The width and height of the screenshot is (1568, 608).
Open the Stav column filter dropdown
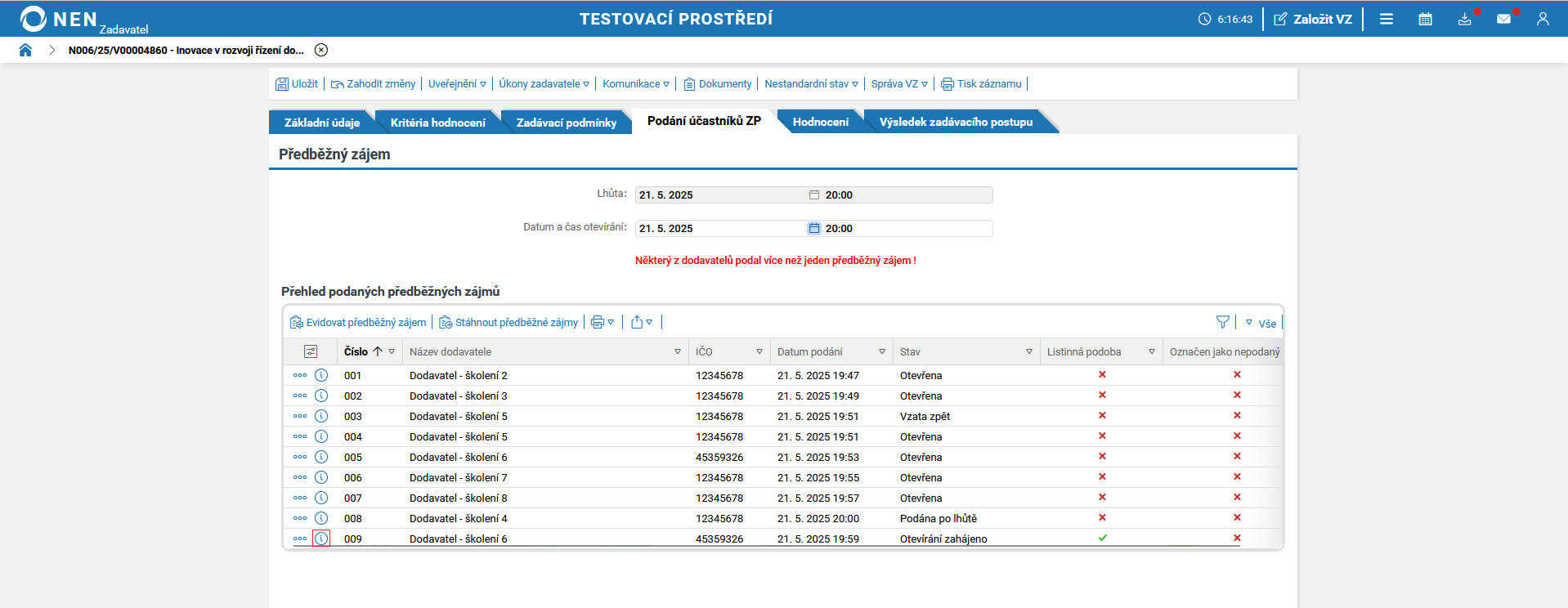point(1028,351)
